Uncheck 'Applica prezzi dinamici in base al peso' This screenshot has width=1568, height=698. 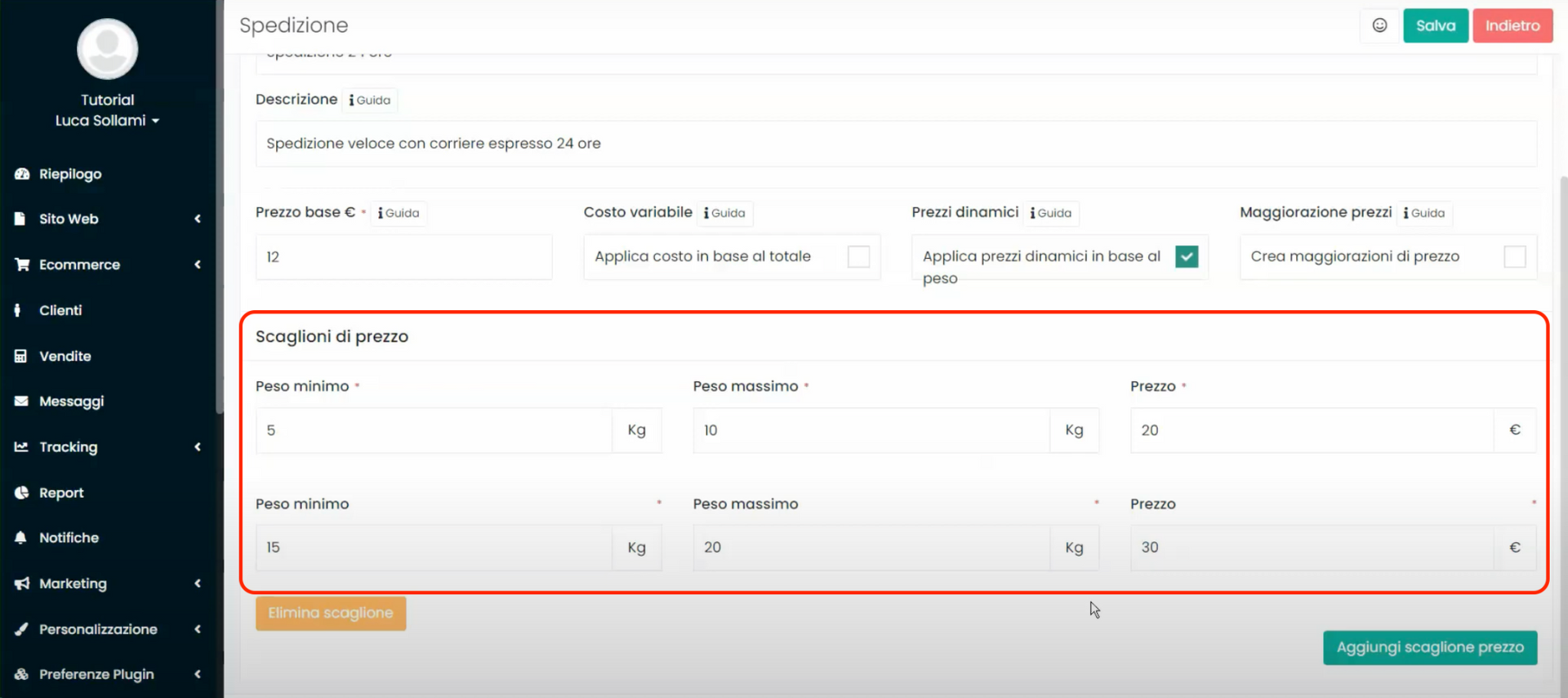coord(1186,256)
